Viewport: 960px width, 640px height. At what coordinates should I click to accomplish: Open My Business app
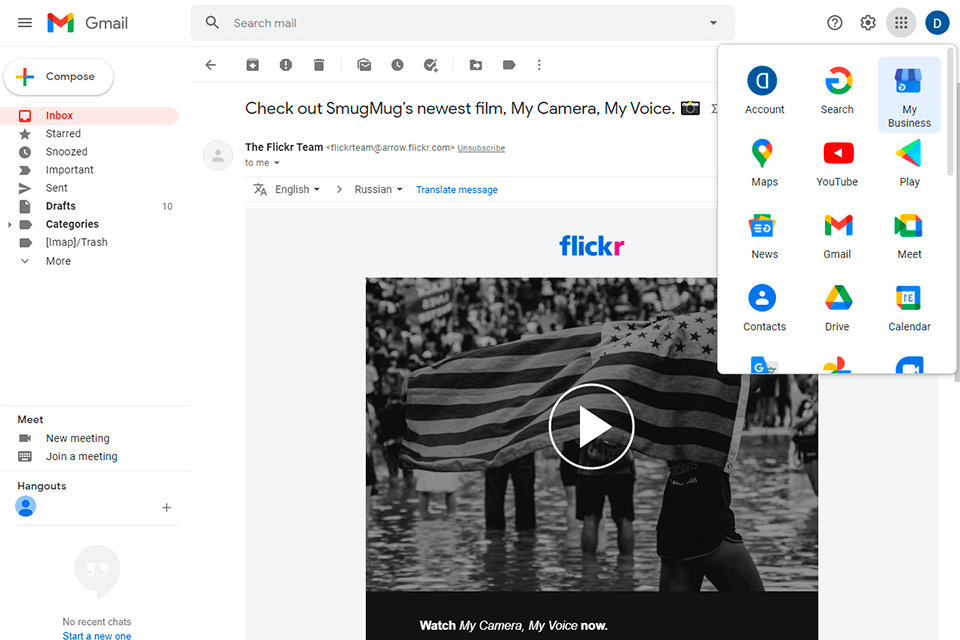tap(909, 95)
